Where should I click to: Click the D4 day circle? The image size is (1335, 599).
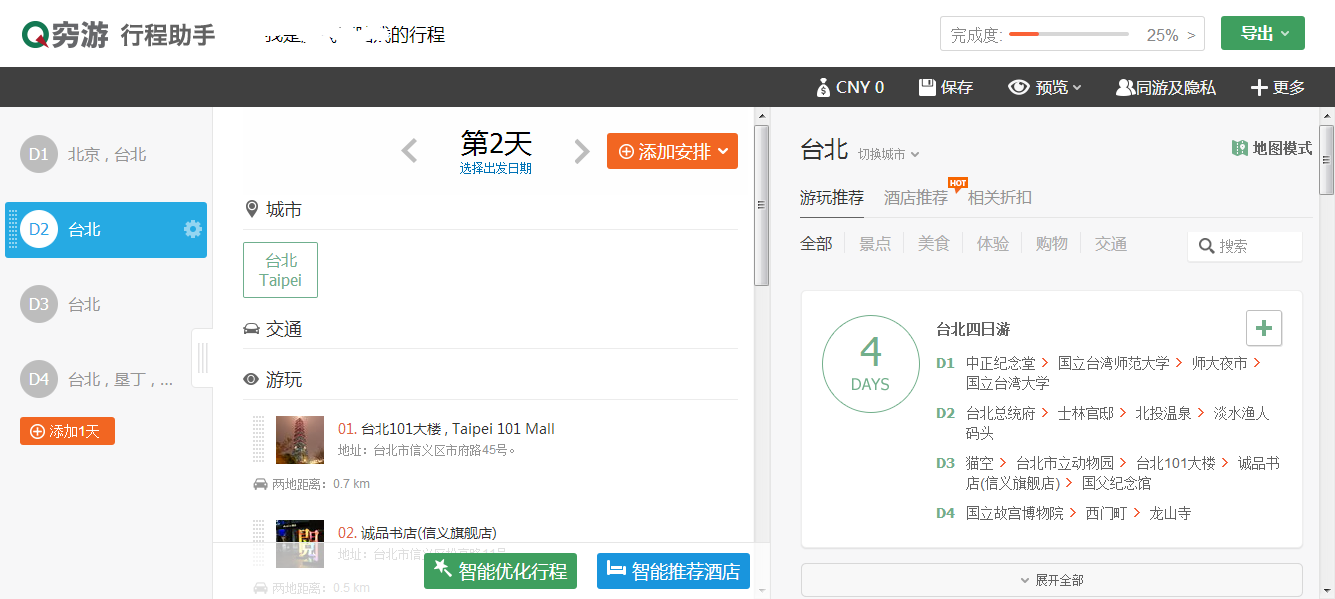pyautogui.click(x=39, y=379)
